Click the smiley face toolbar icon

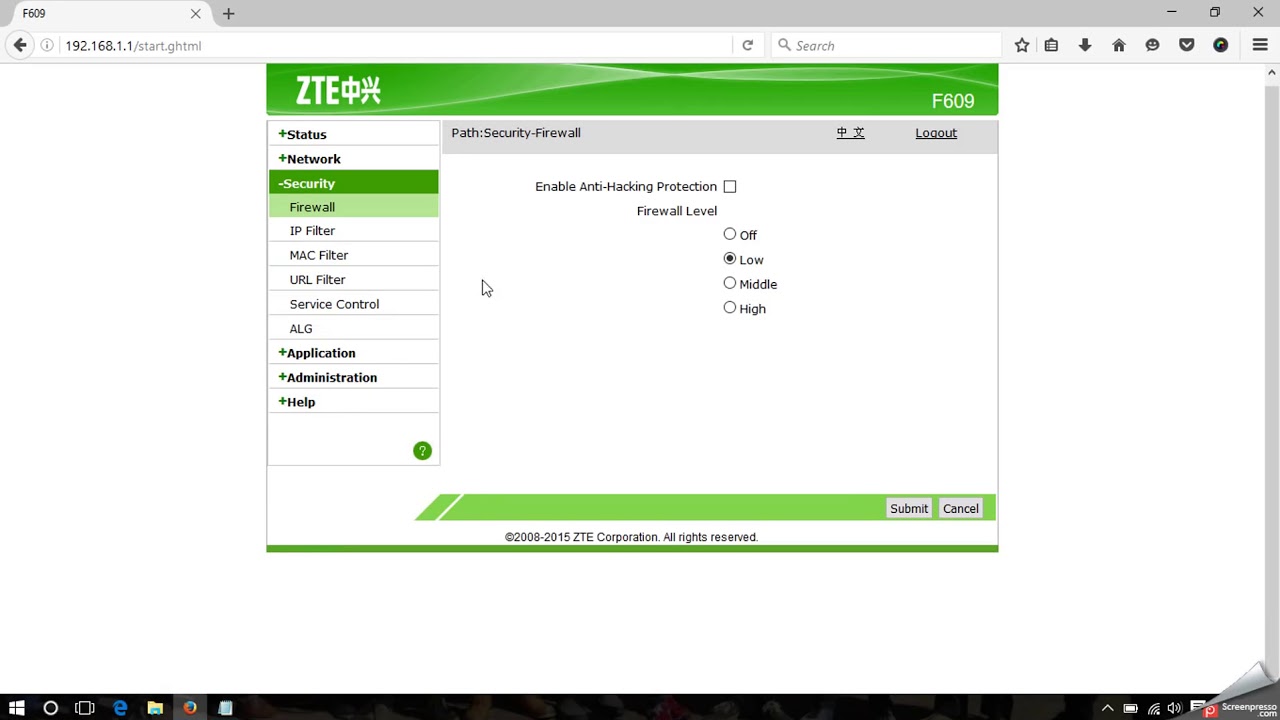coord(1153,45)
